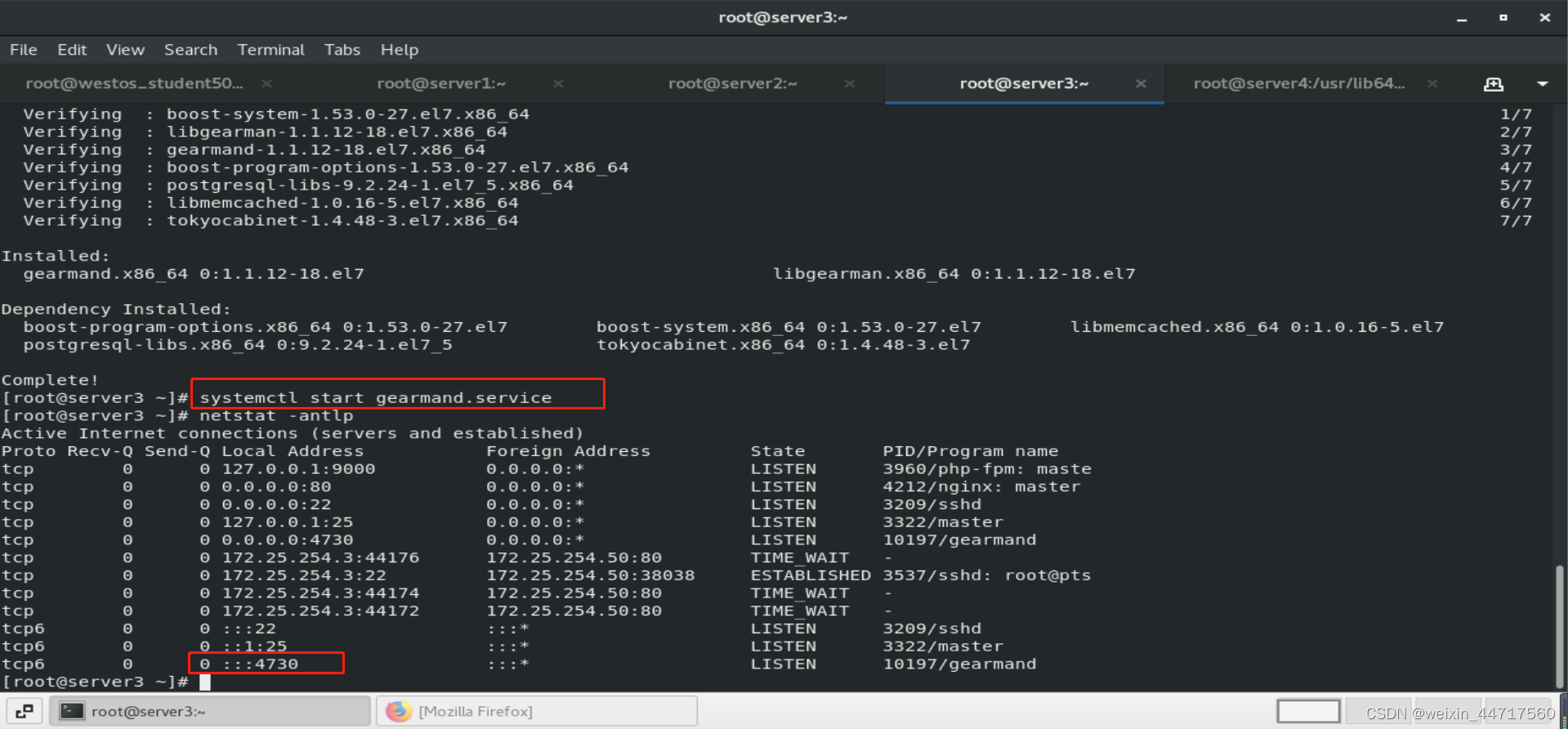Select the root@server3 tab

click(x=1024, y=83)
